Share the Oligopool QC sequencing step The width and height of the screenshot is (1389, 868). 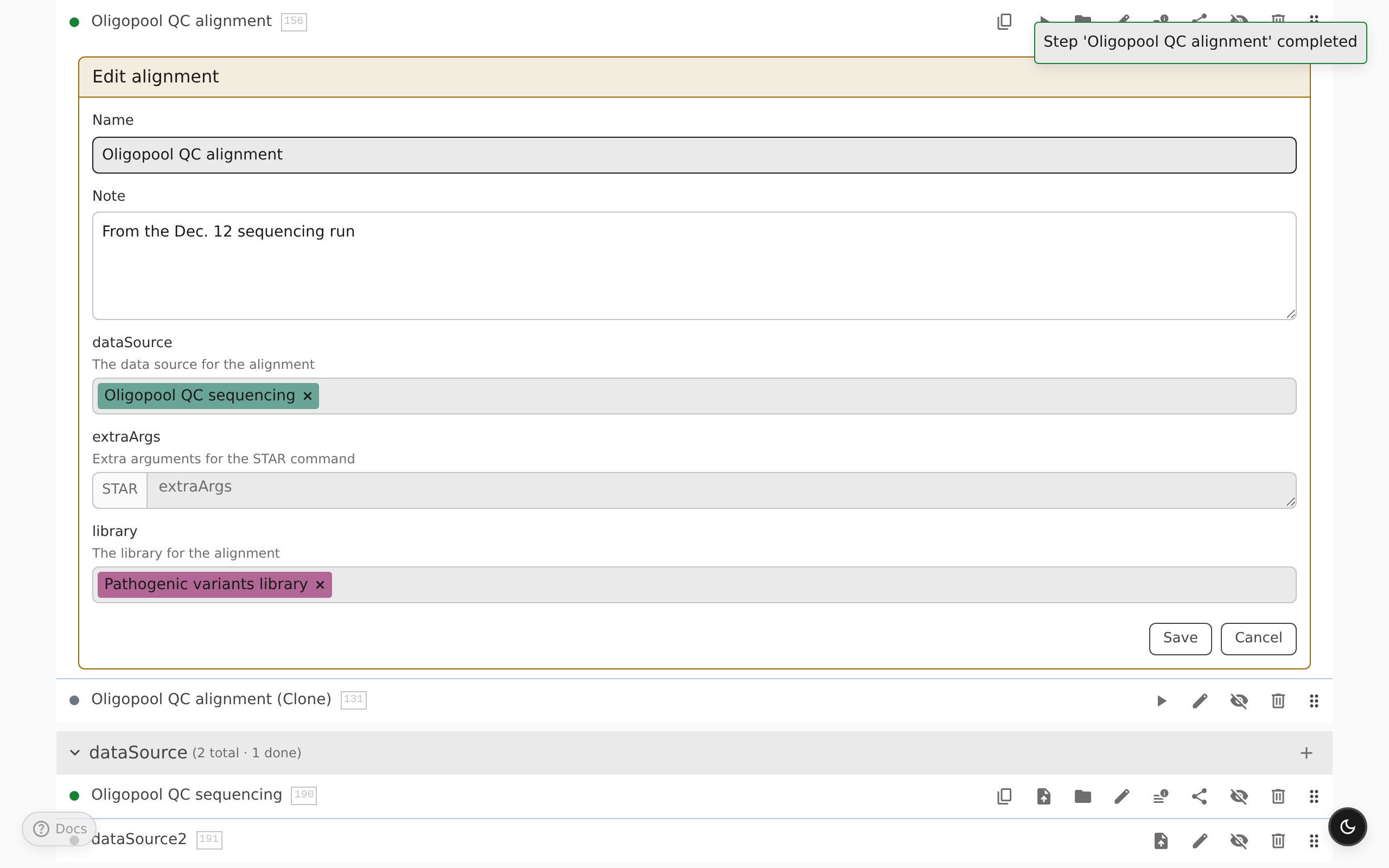[1200, 796]
